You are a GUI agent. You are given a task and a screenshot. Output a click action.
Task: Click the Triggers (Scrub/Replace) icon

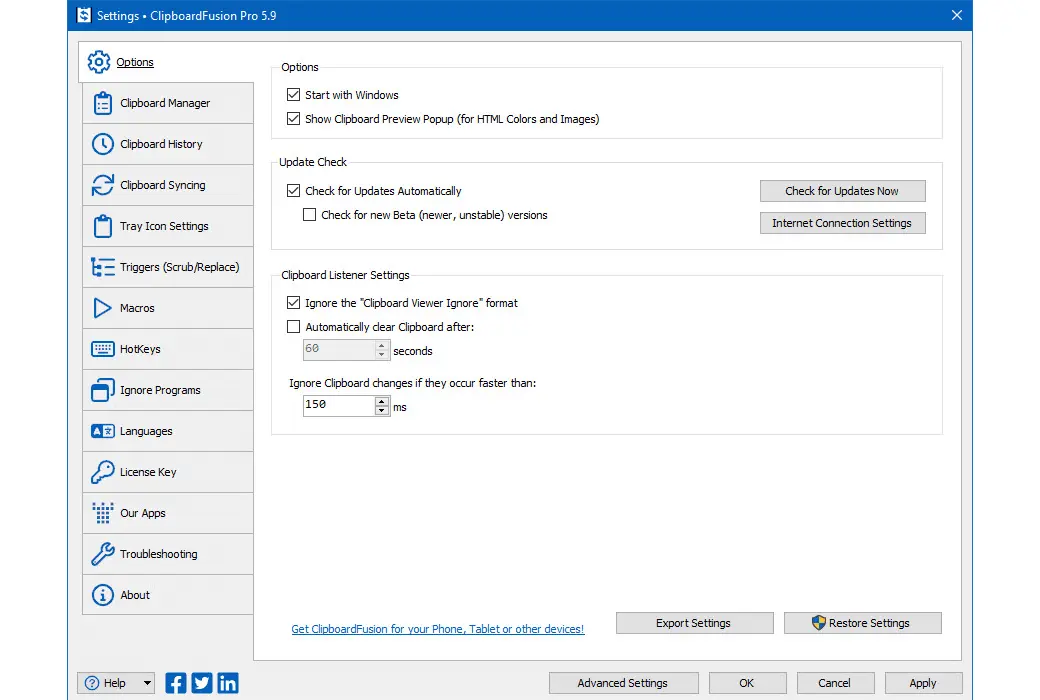[103, 267]
